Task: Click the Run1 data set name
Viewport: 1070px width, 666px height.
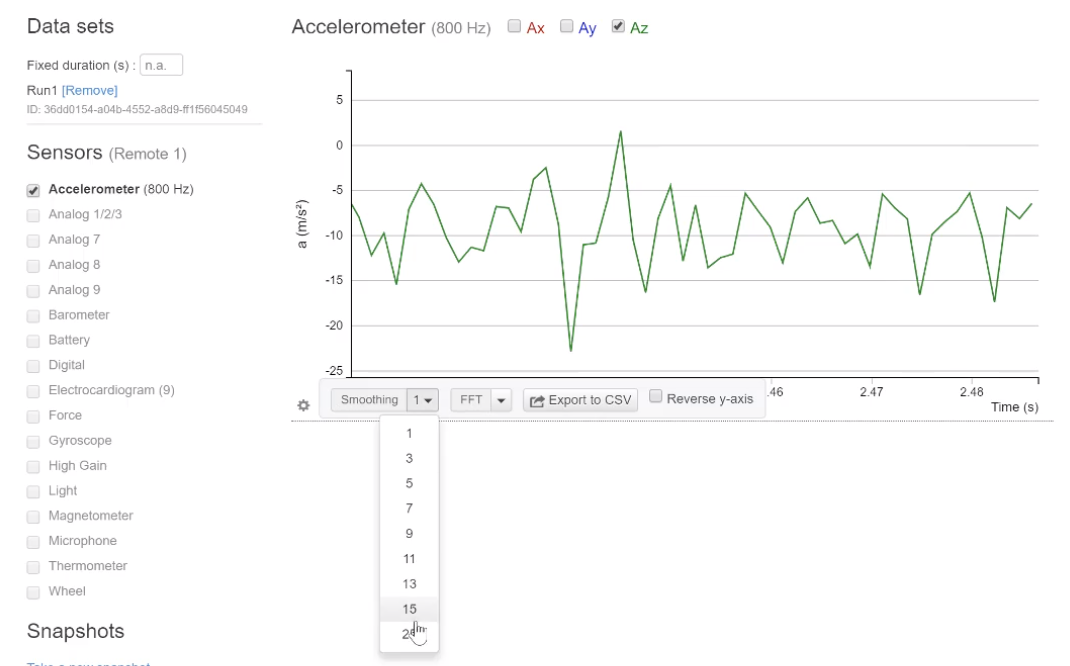Action: click(42, 90)
